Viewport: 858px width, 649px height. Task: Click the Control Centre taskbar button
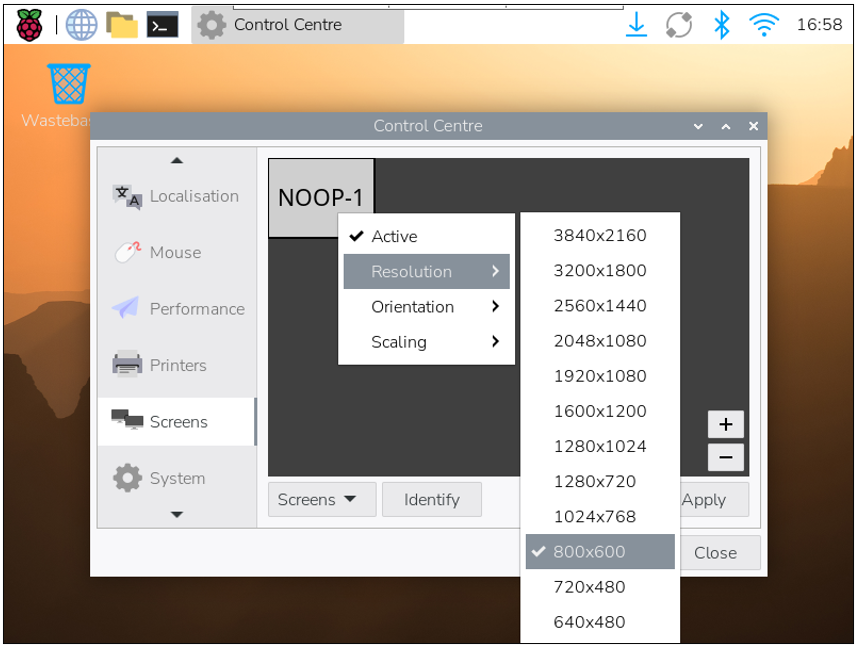tap(297, 25)
